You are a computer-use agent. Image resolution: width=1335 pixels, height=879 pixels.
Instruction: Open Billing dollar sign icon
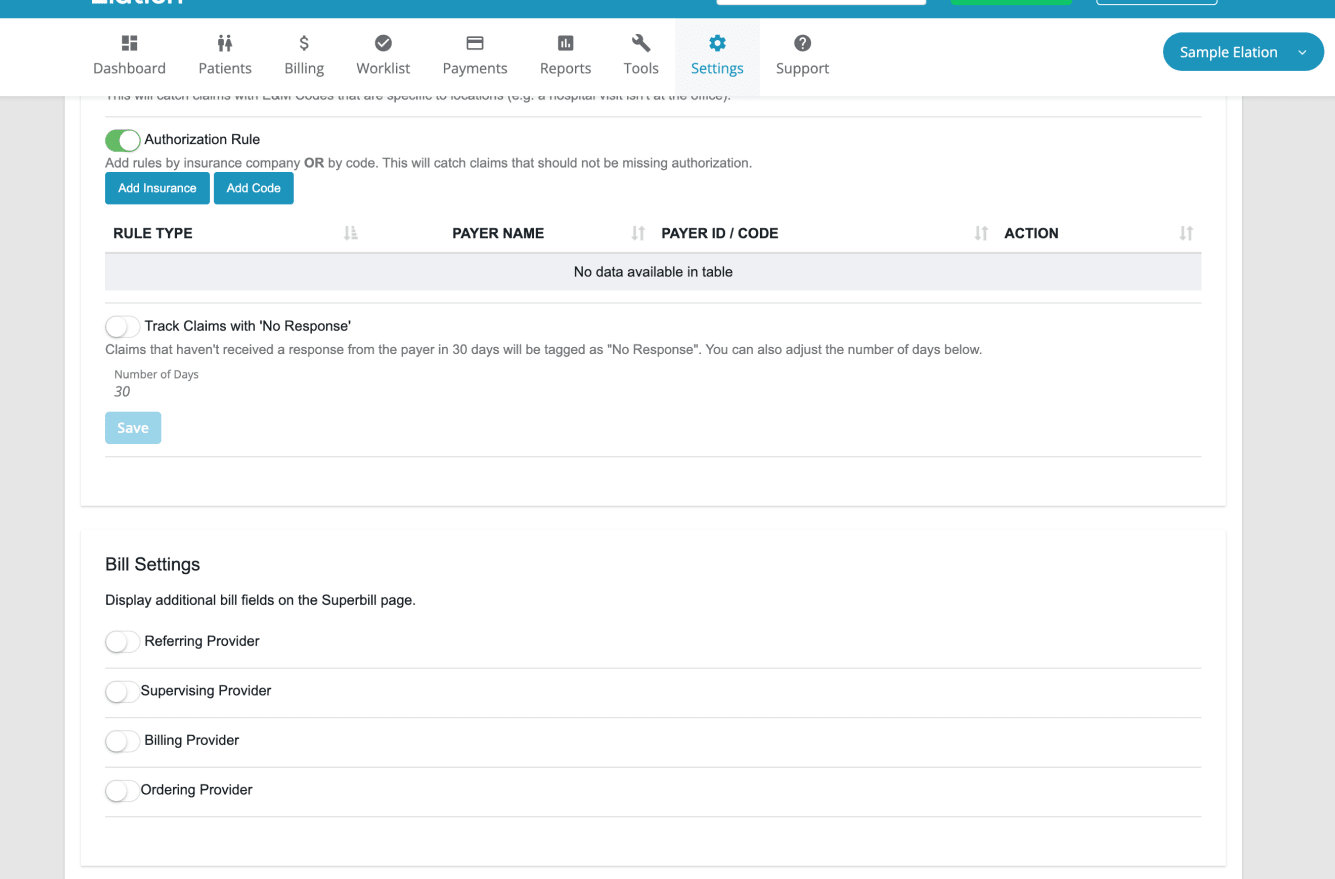click(x=304, y=43)
